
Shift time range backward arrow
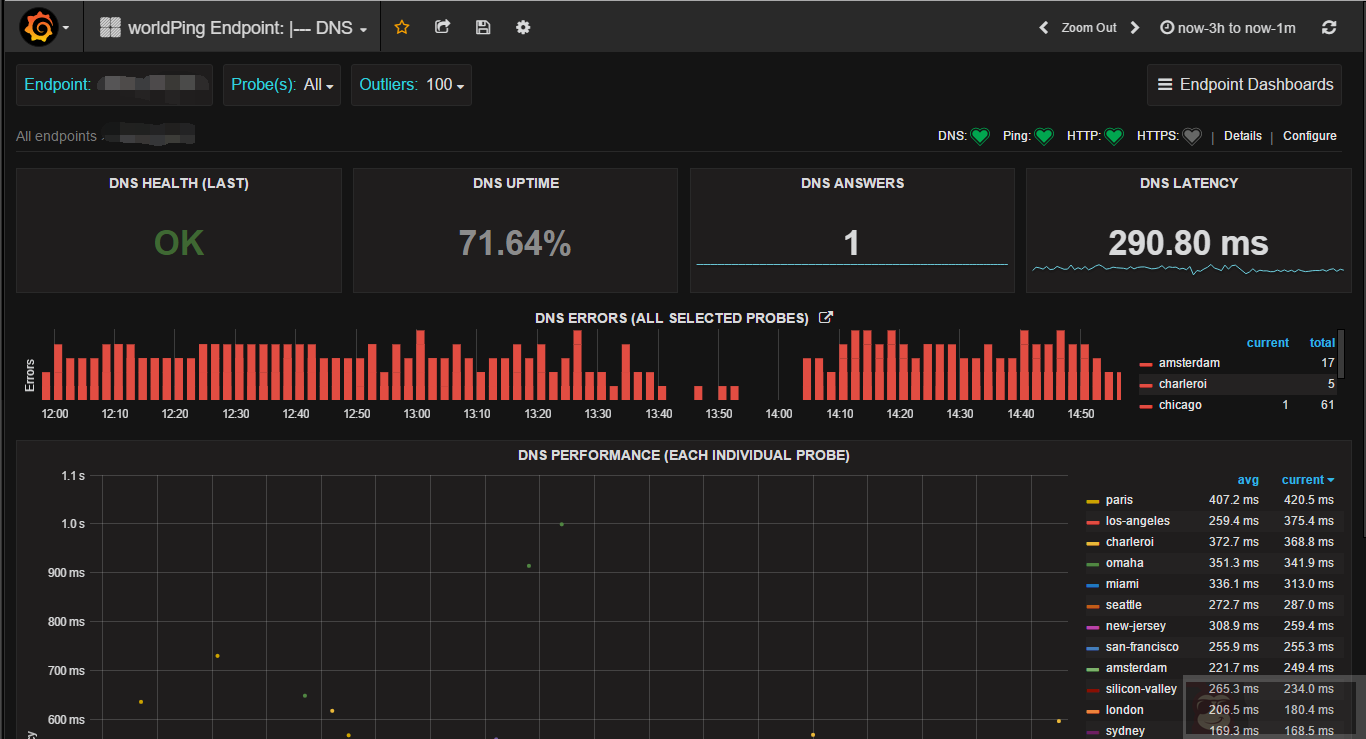point(1044,28)
